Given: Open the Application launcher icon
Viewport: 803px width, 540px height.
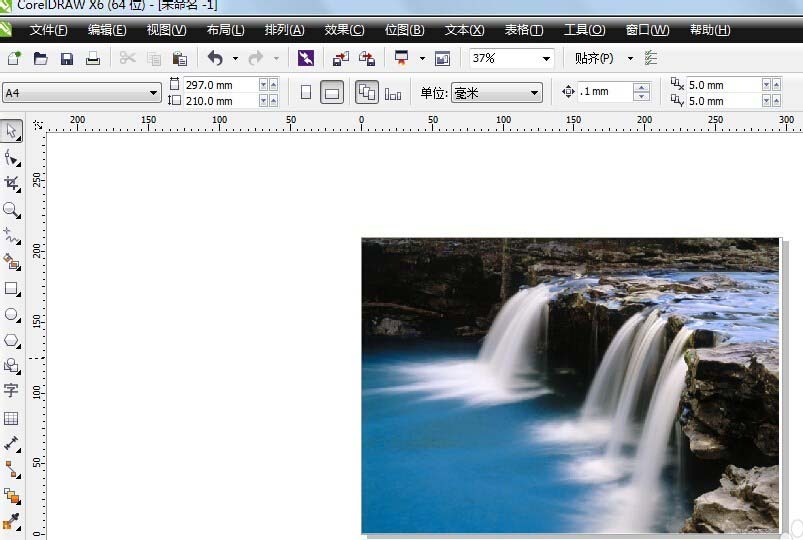Looking at the screenshot, I should [402, 58].
